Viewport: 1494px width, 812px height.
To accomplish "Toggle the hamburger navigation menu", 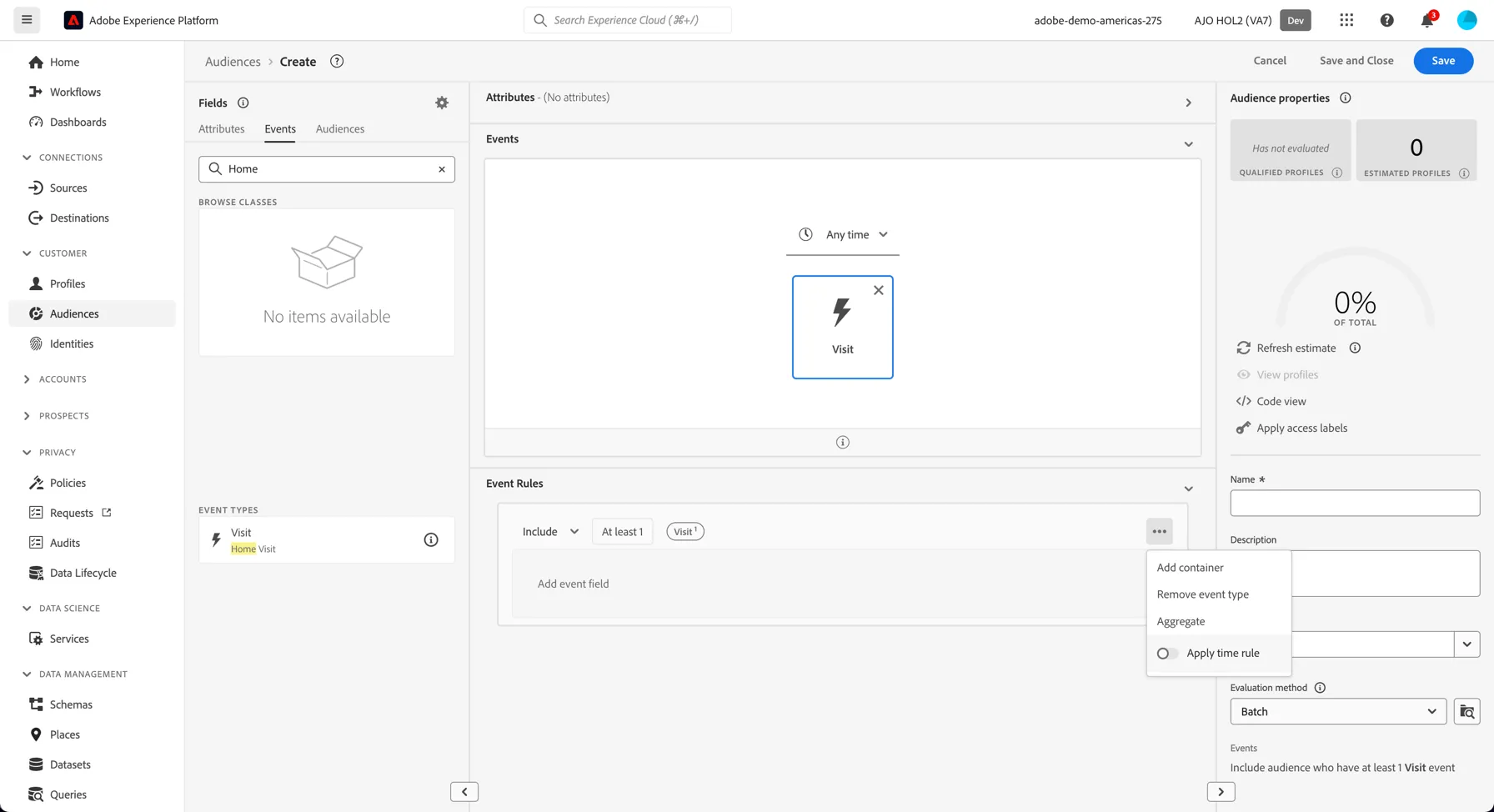I will (x=27, y=20).
